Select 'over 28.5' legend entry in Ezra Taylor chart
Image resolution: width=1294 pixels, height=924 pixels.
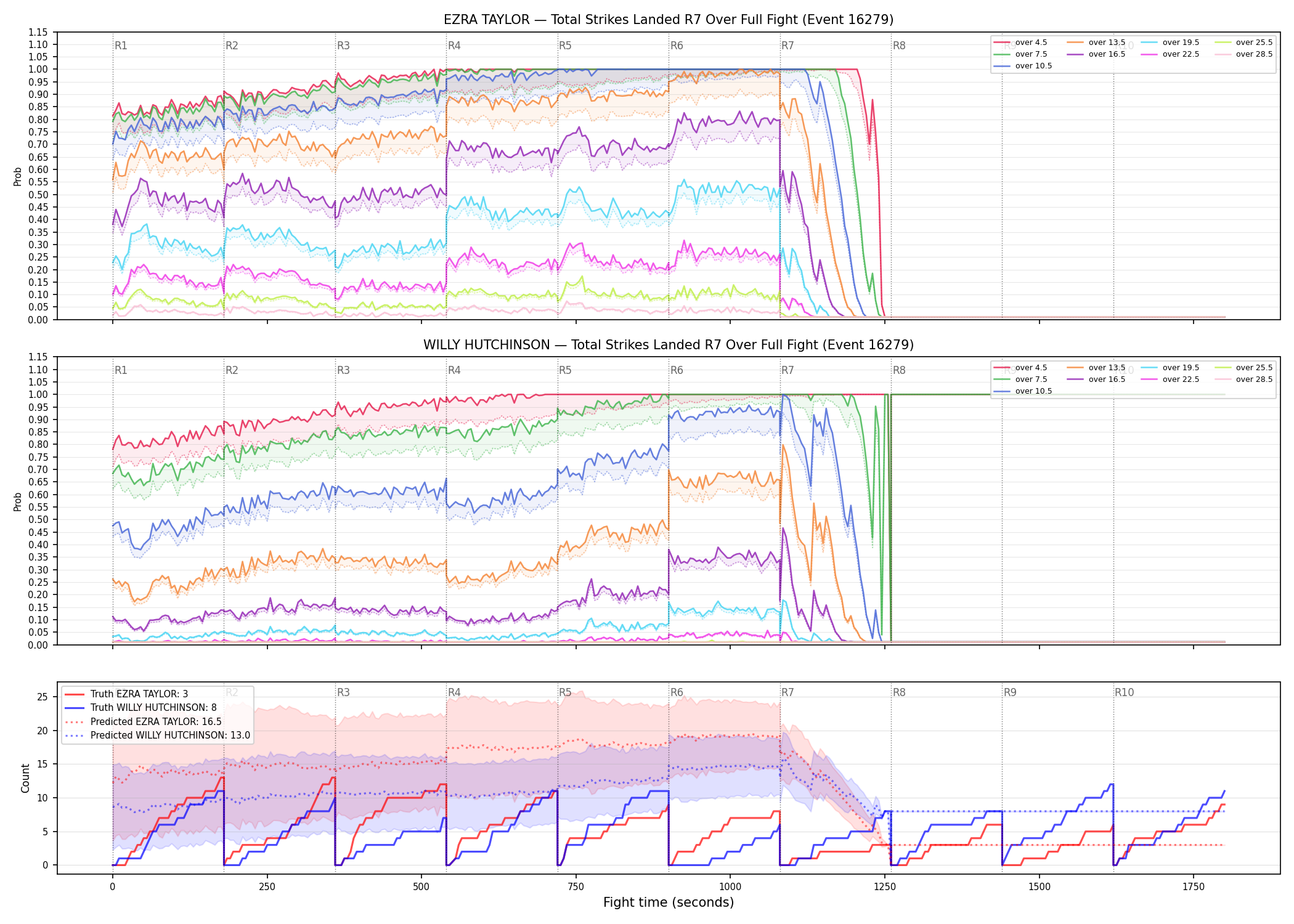[1243, 54]
